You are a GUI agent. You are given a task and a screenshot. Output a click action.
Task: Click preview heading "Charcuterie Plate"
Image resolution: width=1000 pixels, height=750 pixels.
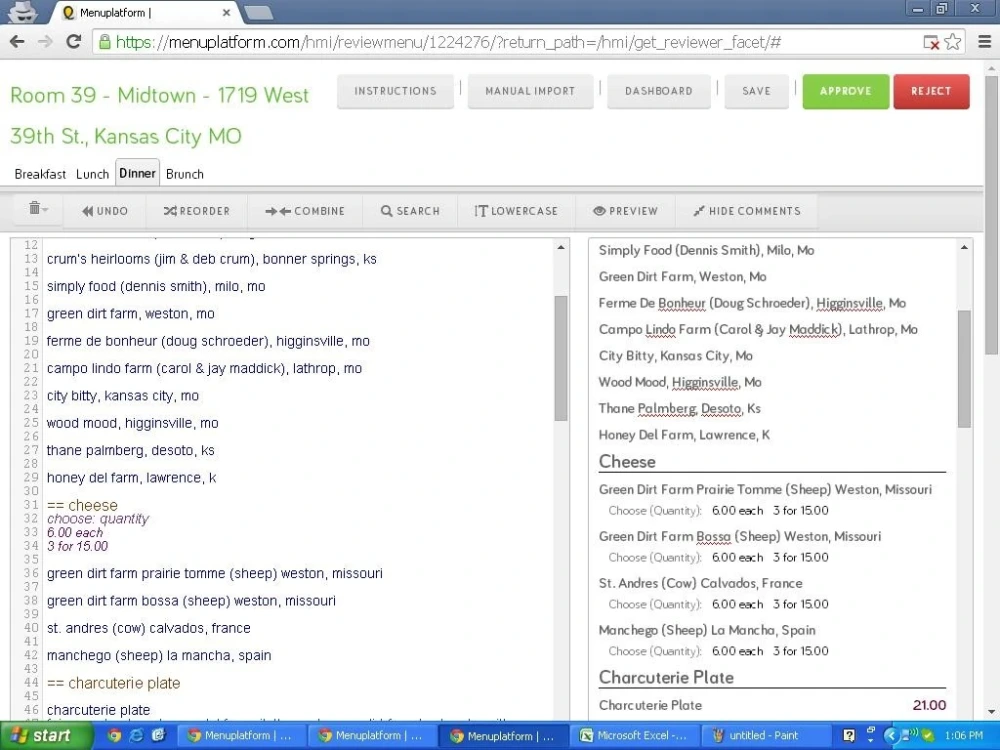666,677
